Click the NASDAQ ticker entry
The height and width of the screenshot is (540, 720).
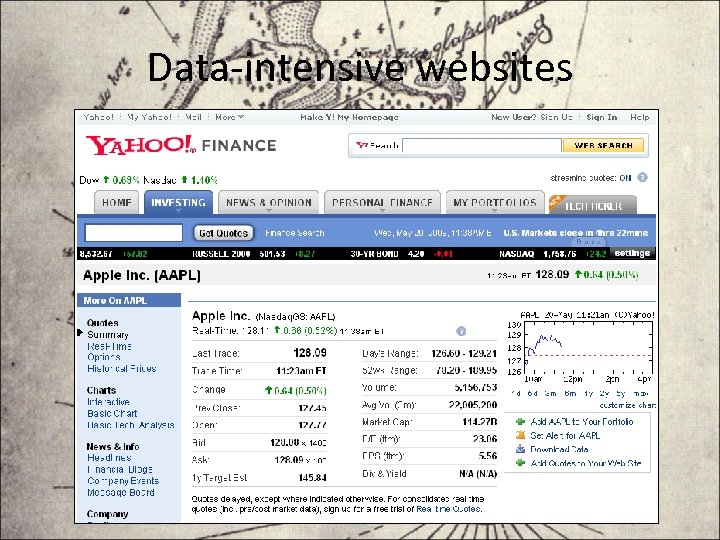click(553, 253)
